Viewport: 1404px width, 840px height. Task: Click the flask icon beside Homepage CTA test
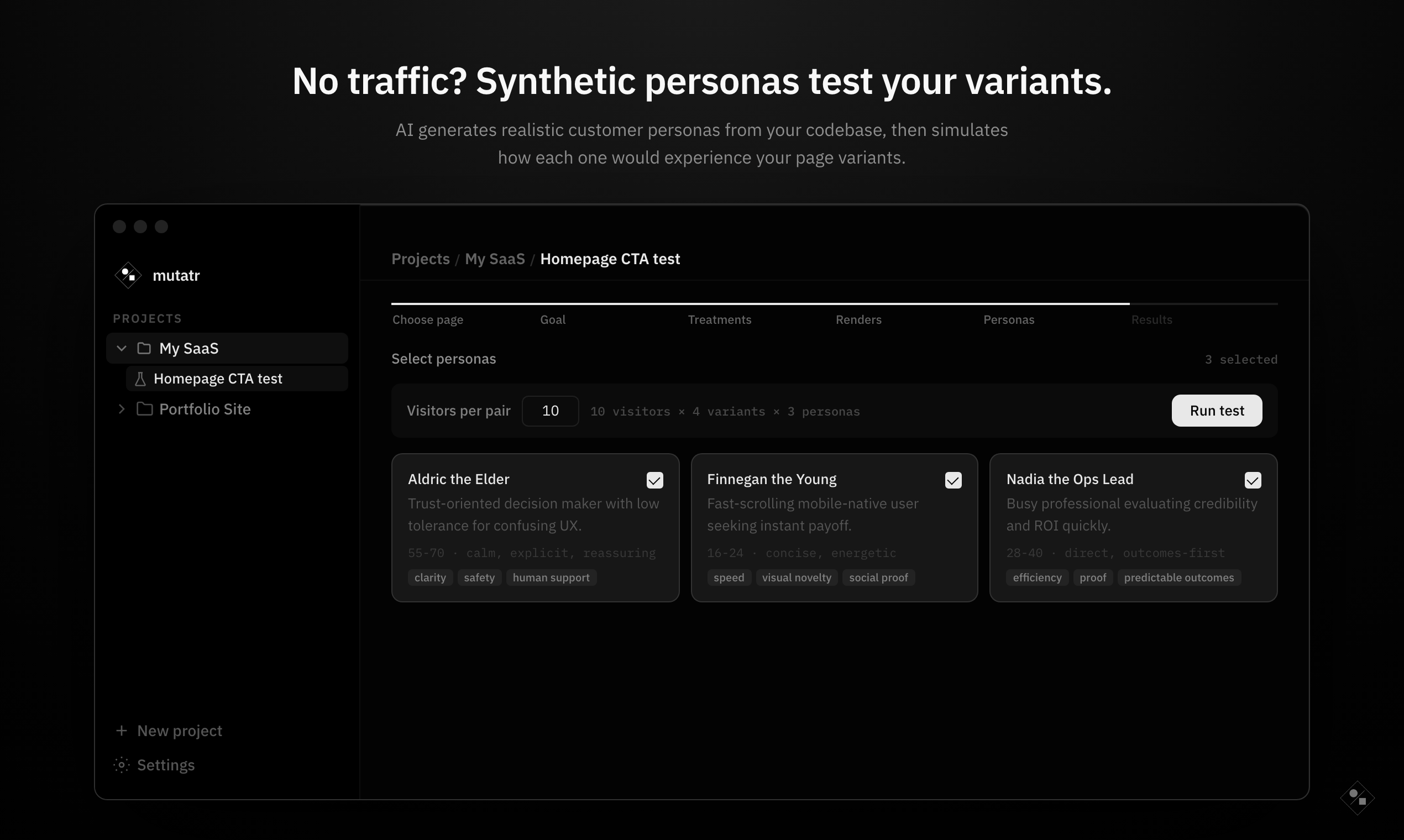click(140, 378)
